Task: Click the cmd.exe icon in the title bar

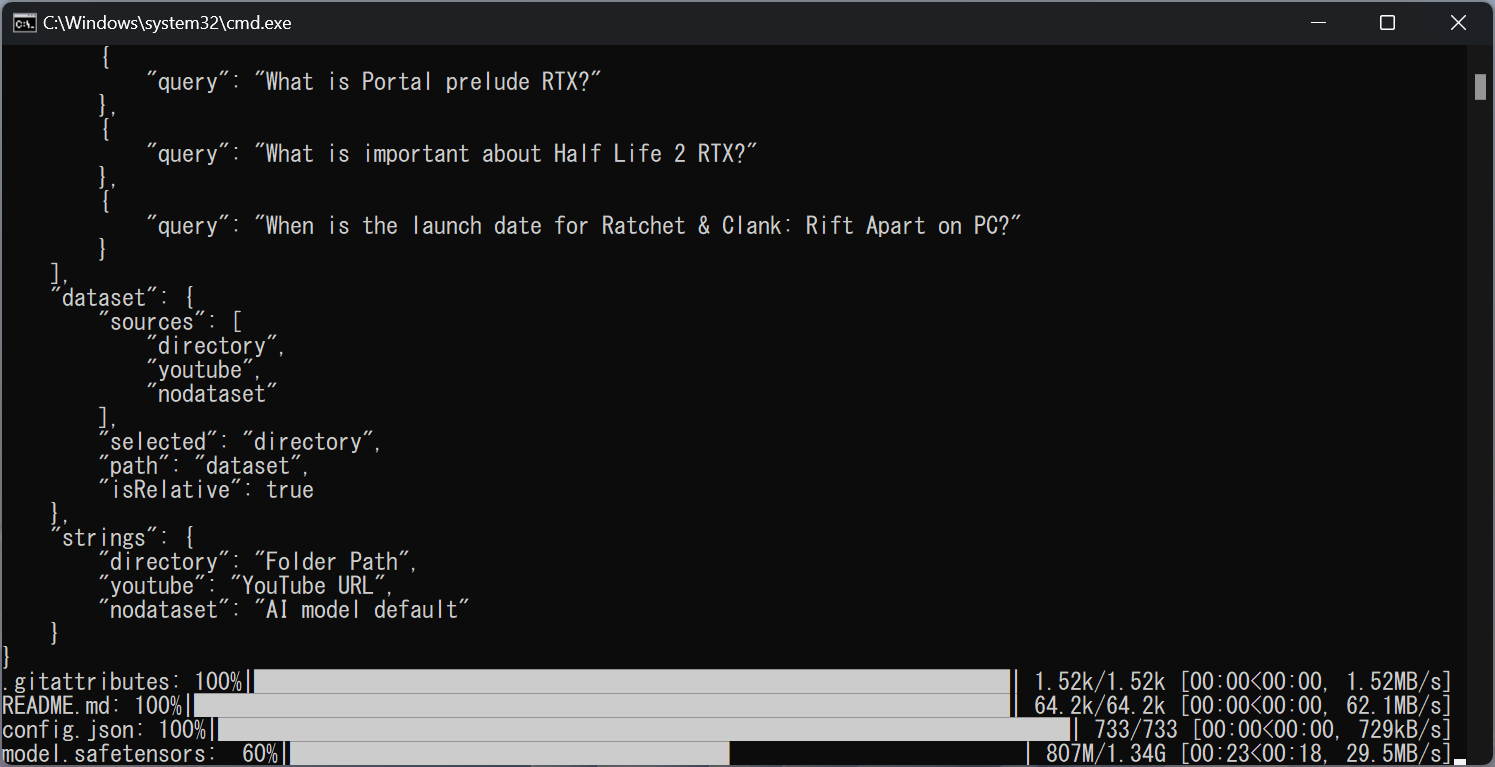Action: click(x=23, y=21)
